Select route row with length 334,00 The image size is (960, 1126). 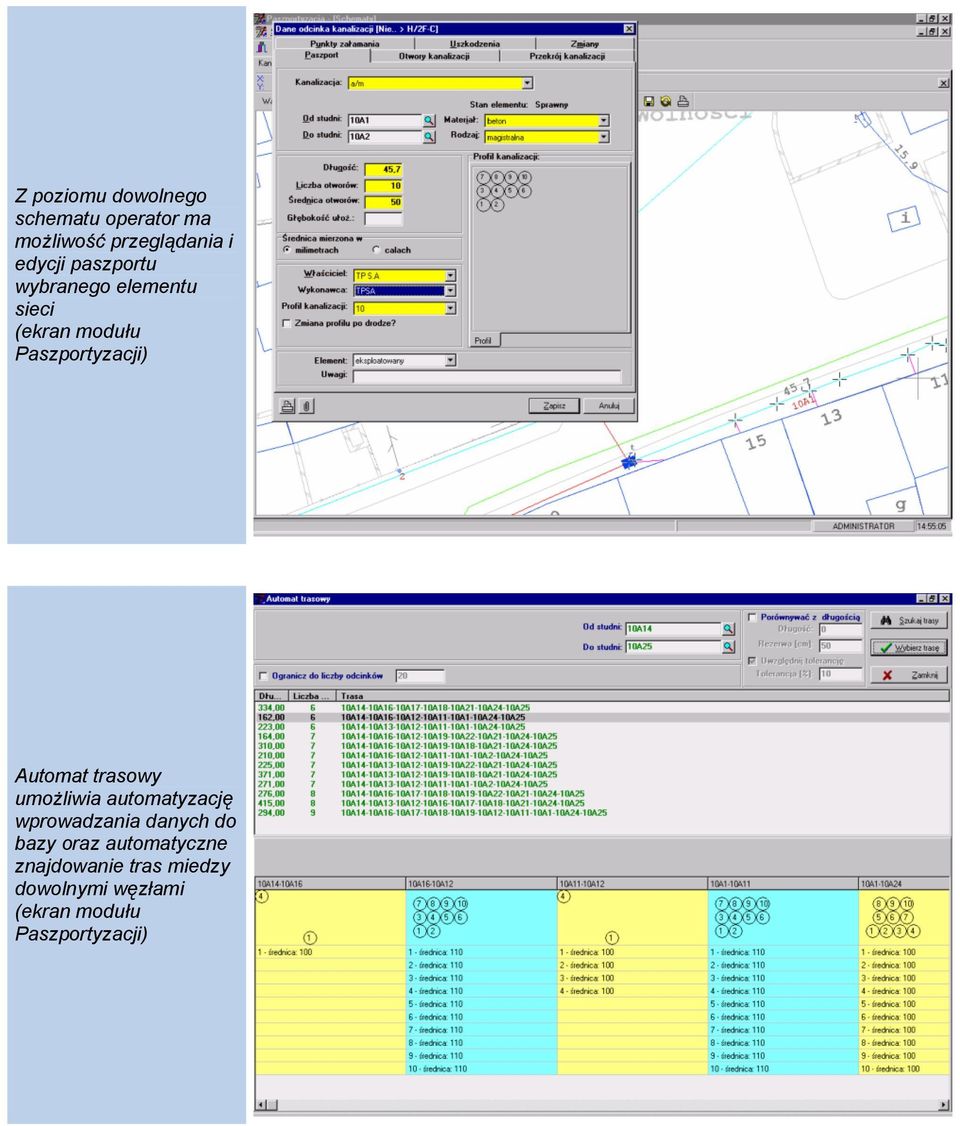[602, 708]
